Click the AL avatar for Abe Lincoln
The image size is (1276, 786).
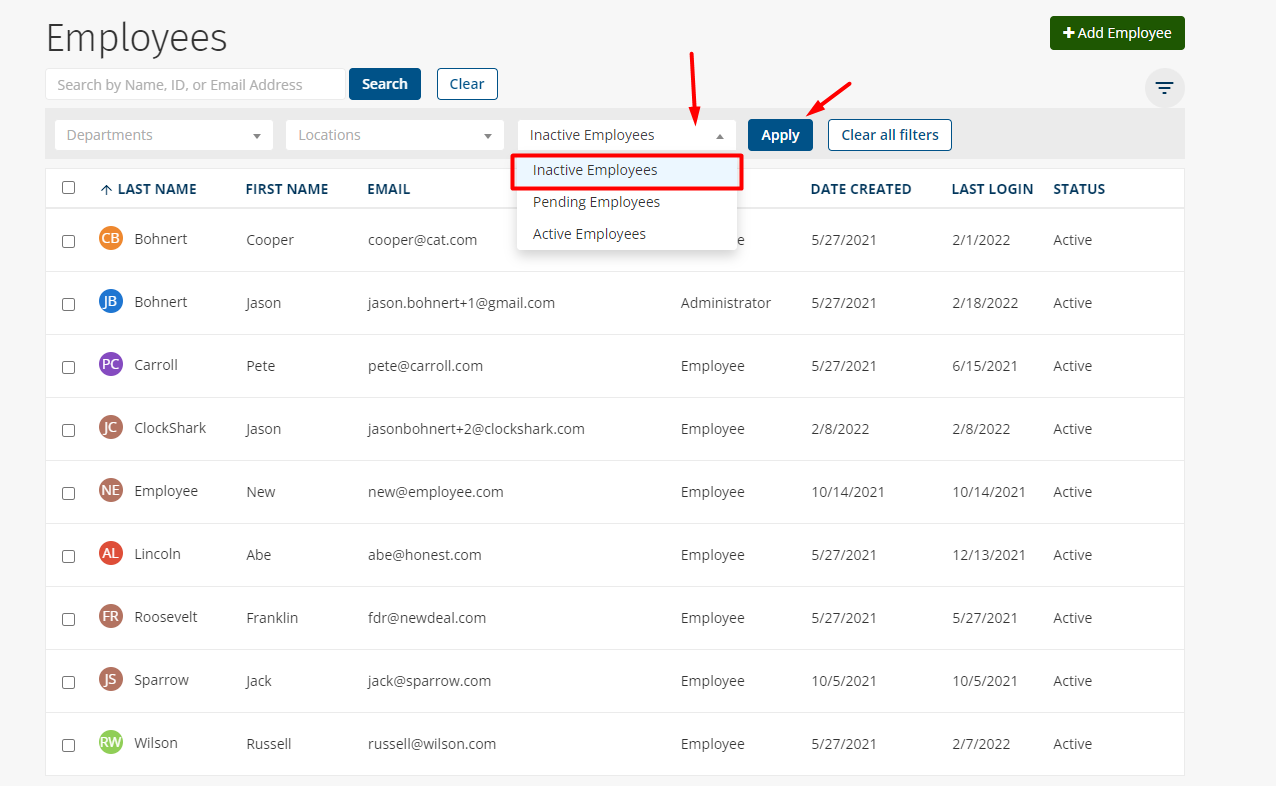[x=111, y=554]
